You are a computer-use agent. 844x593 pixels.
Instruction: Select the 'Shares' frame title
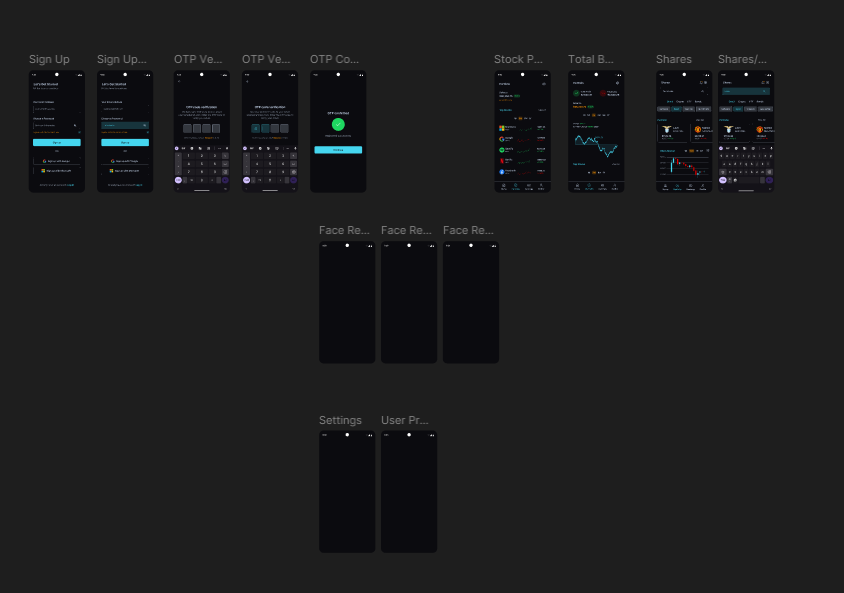click(x=673, y=59)
